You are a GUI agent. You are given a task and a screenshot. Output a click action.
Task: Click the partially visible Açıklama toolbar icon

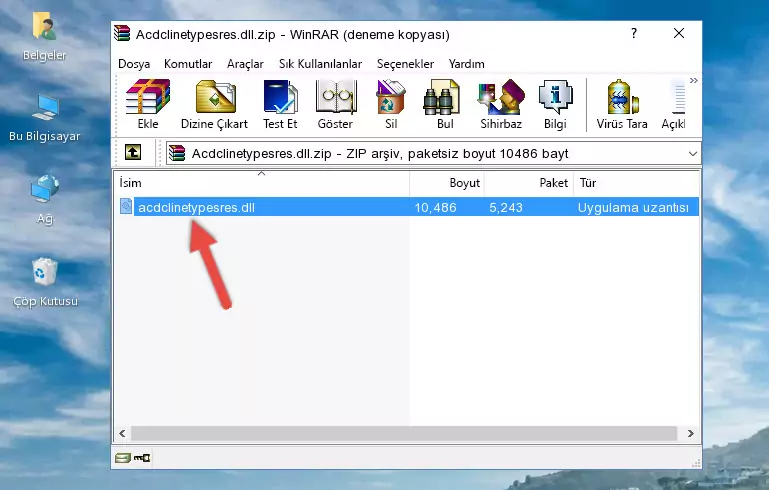(x=678, y=98)
